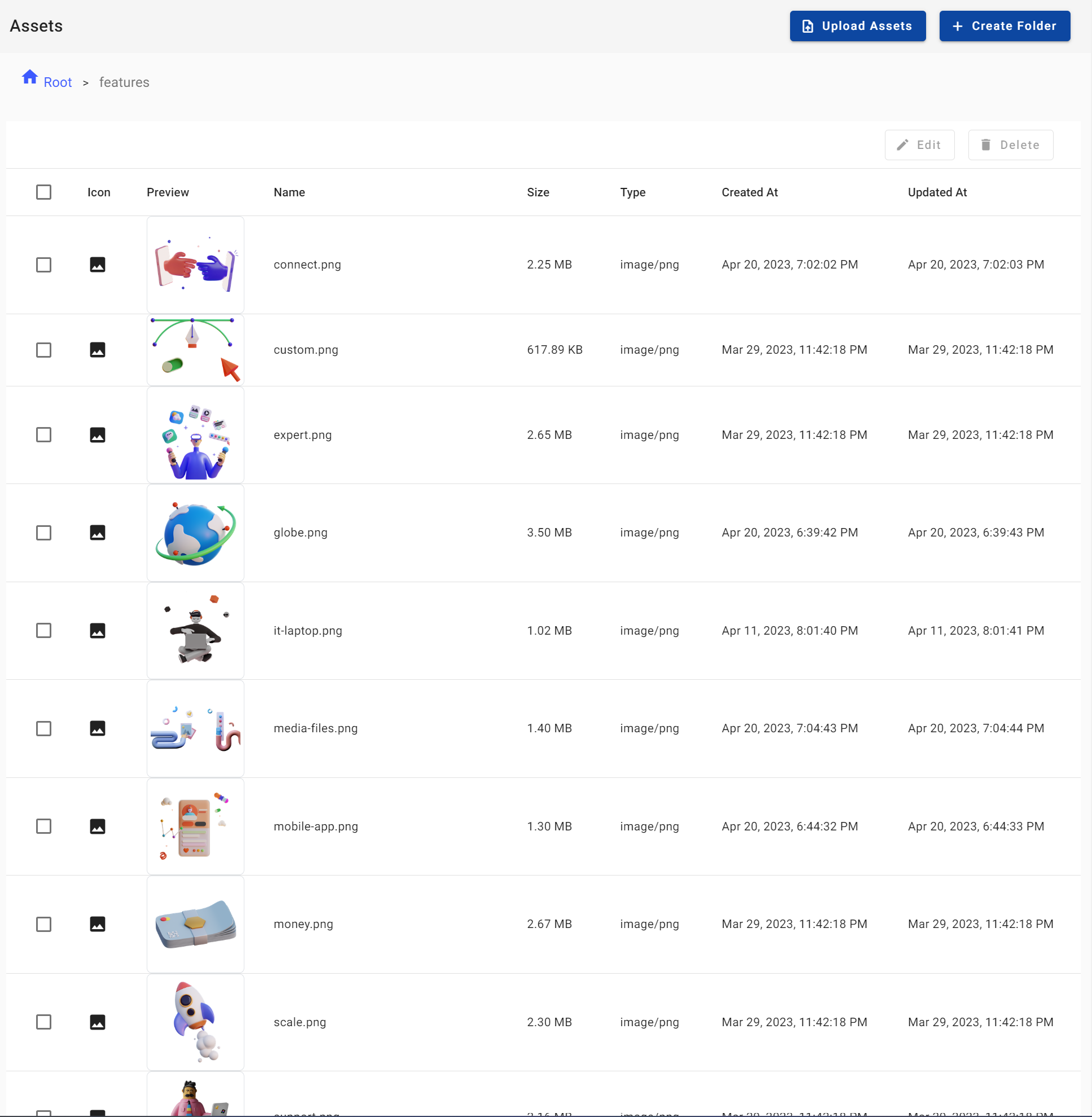Click the Created At column header
Screen dimensions: 1092x1117
pyautogui.click(x=749, y=192)
